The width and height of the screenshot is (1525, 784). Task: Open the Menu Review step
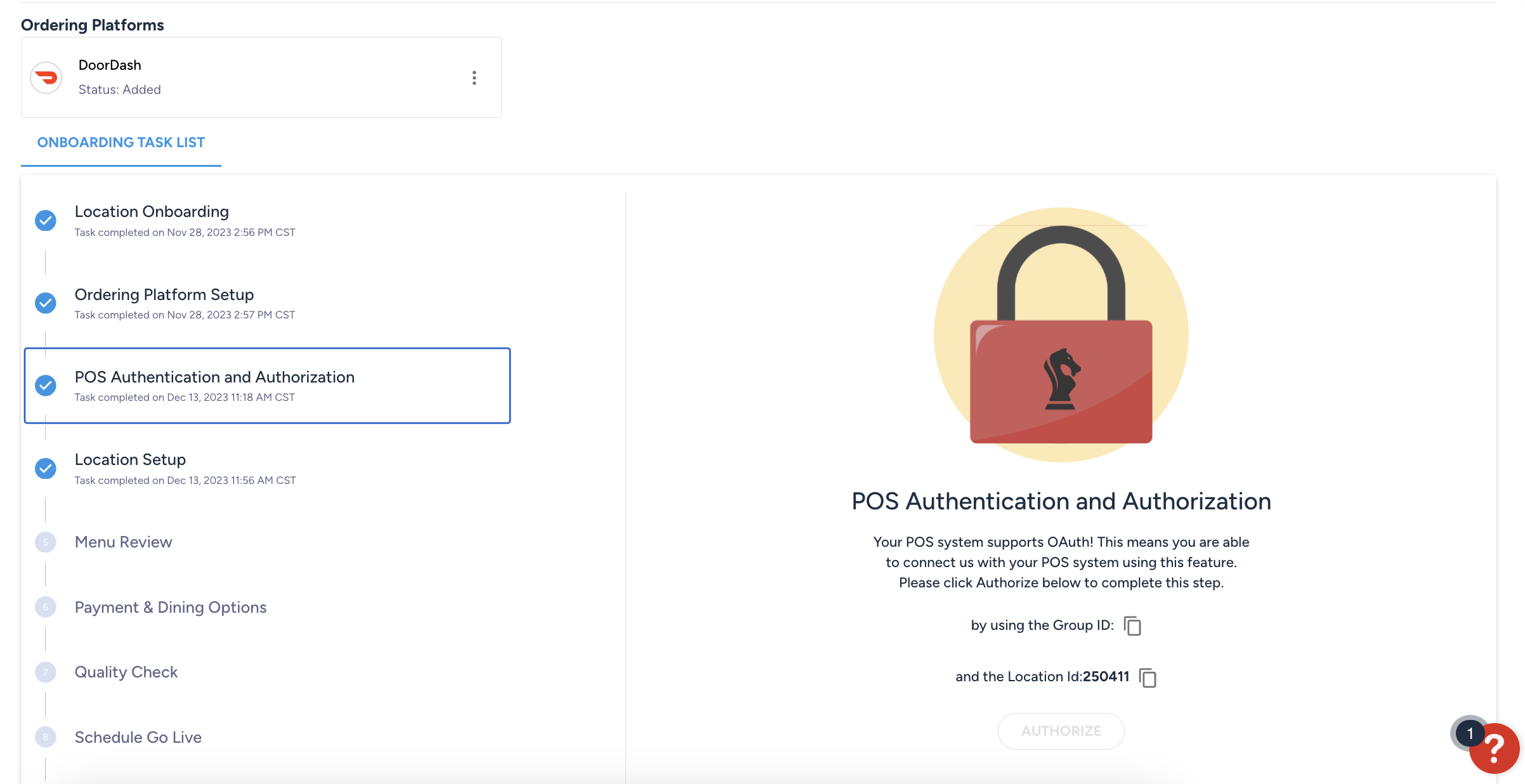(124, 542)
